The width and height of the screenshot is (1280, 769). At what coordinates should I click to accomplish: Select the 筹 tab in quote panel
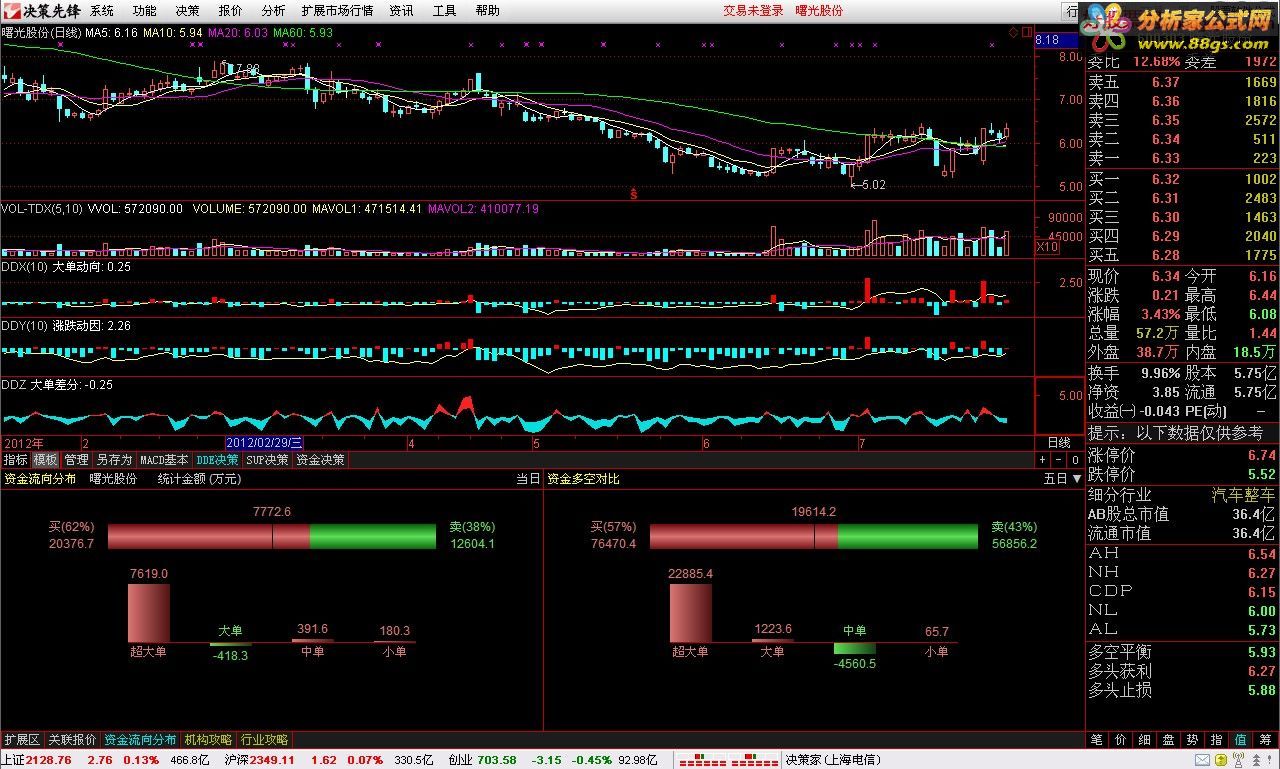[1265, 740]
